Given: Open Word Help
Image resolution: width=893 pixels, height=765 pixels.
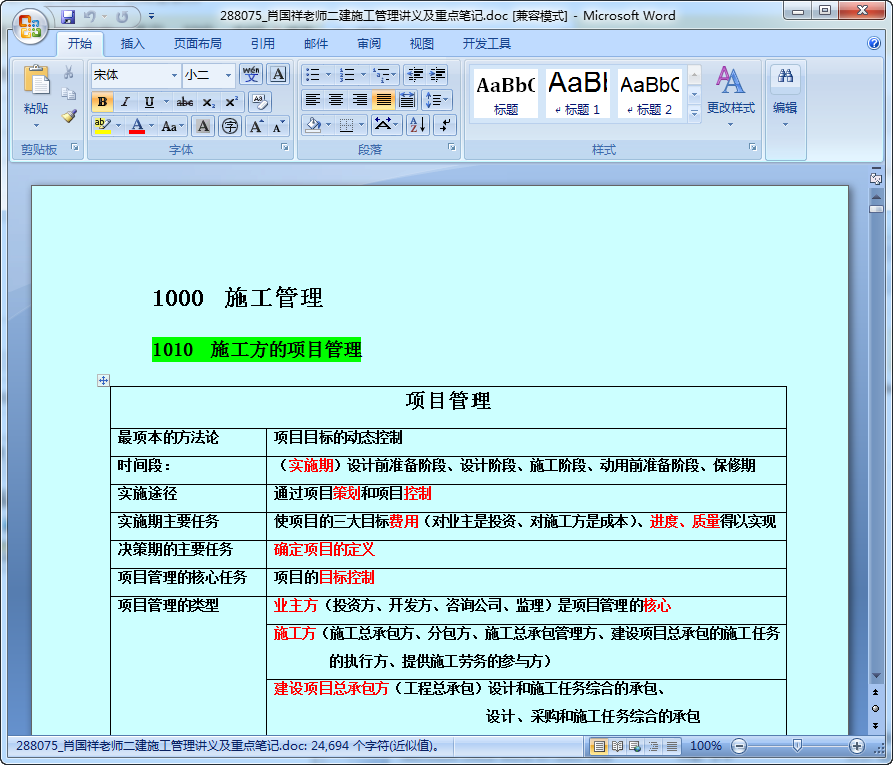Looking at the screenshot, I should (x=874, y=43).
